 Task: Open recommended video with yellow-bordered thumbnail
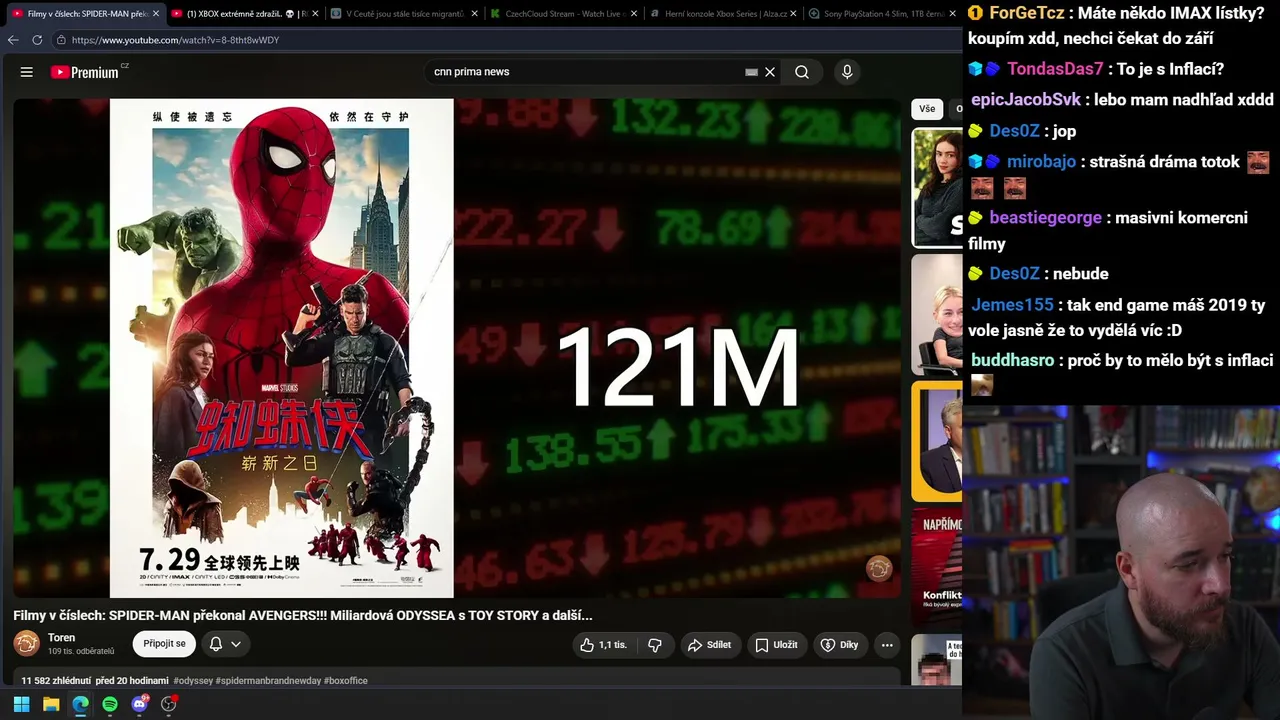(937, 441)
